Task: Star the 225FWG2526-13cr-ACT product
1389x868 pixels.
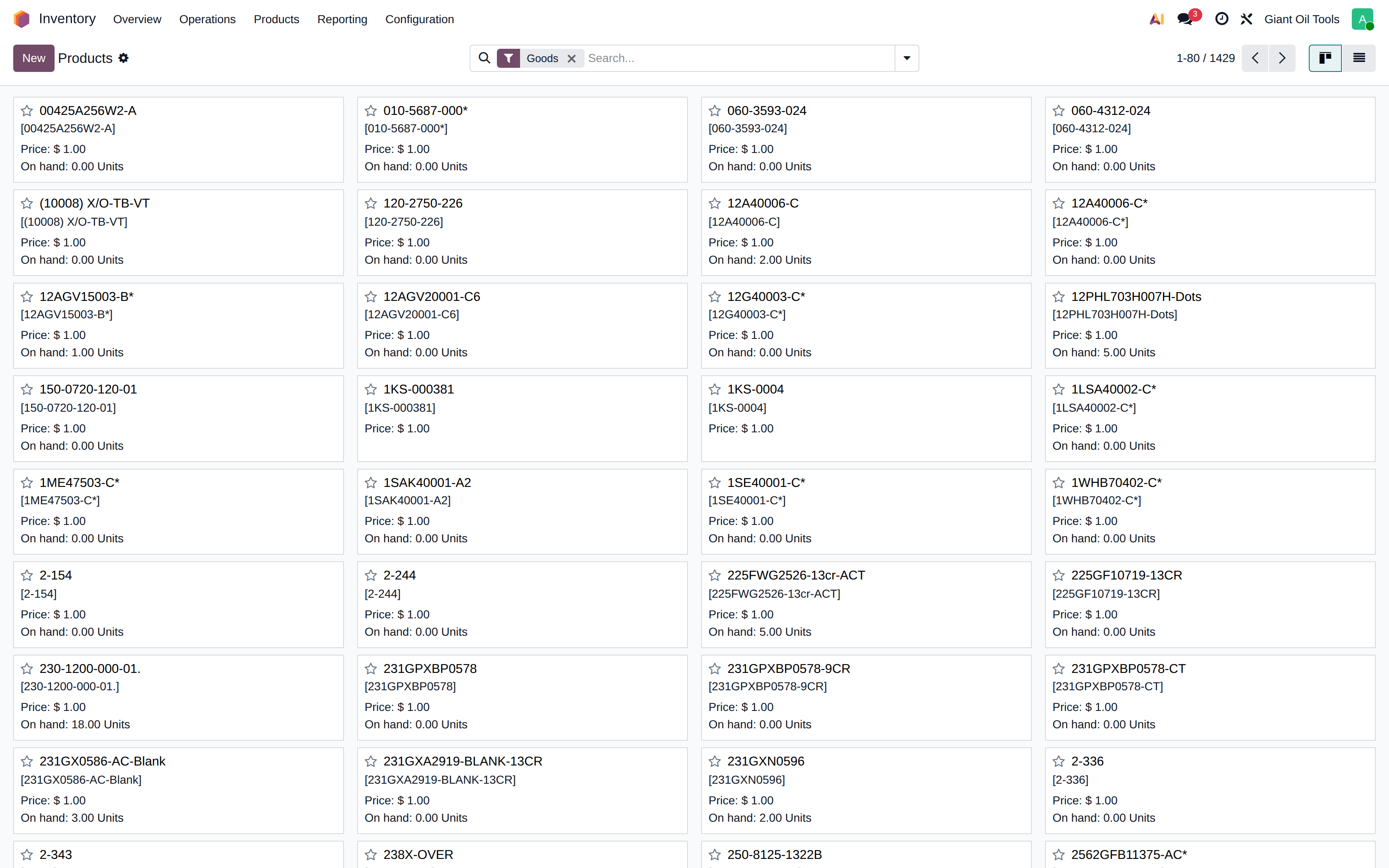Action: (x=715, y=576)
